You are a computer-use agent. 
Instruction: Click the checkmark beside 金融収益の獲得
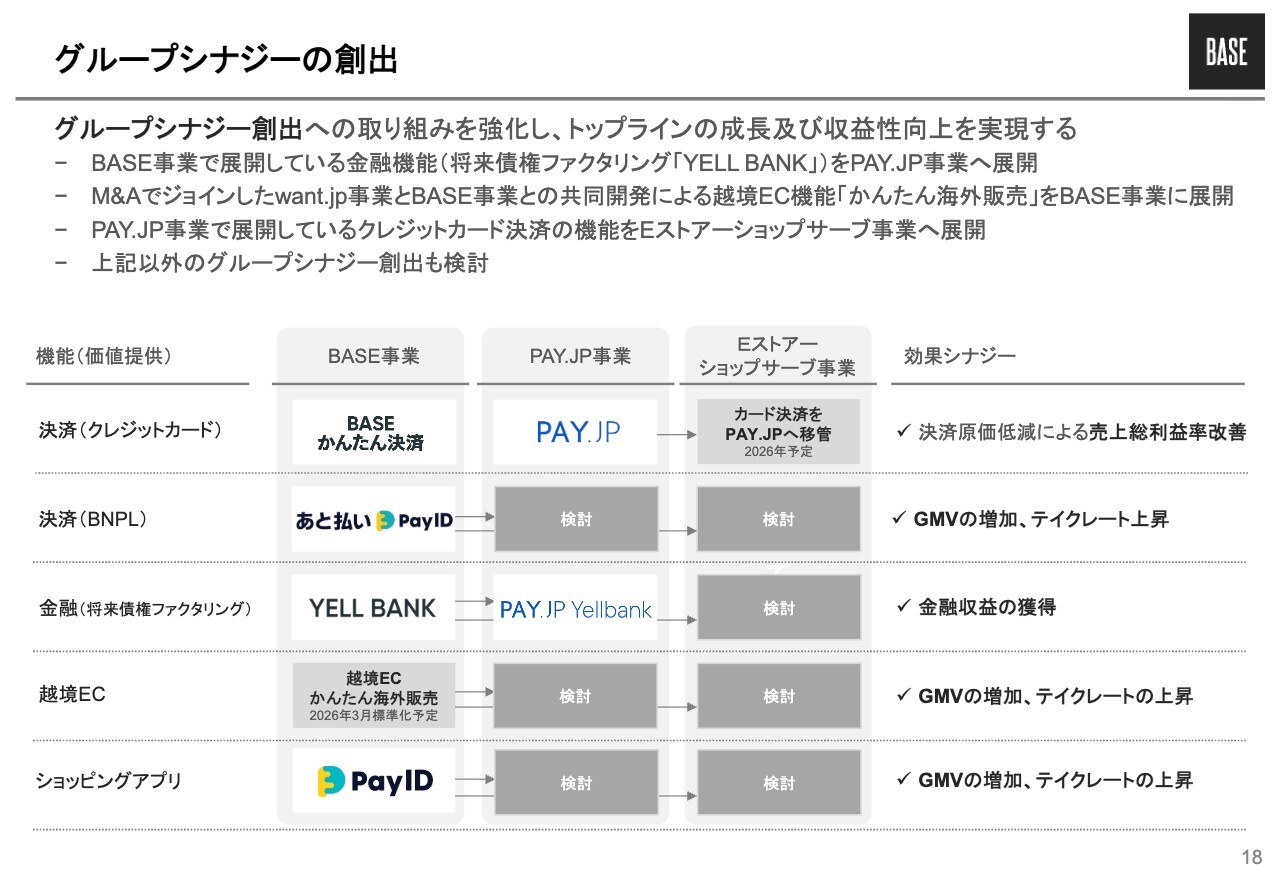point(901,606)
